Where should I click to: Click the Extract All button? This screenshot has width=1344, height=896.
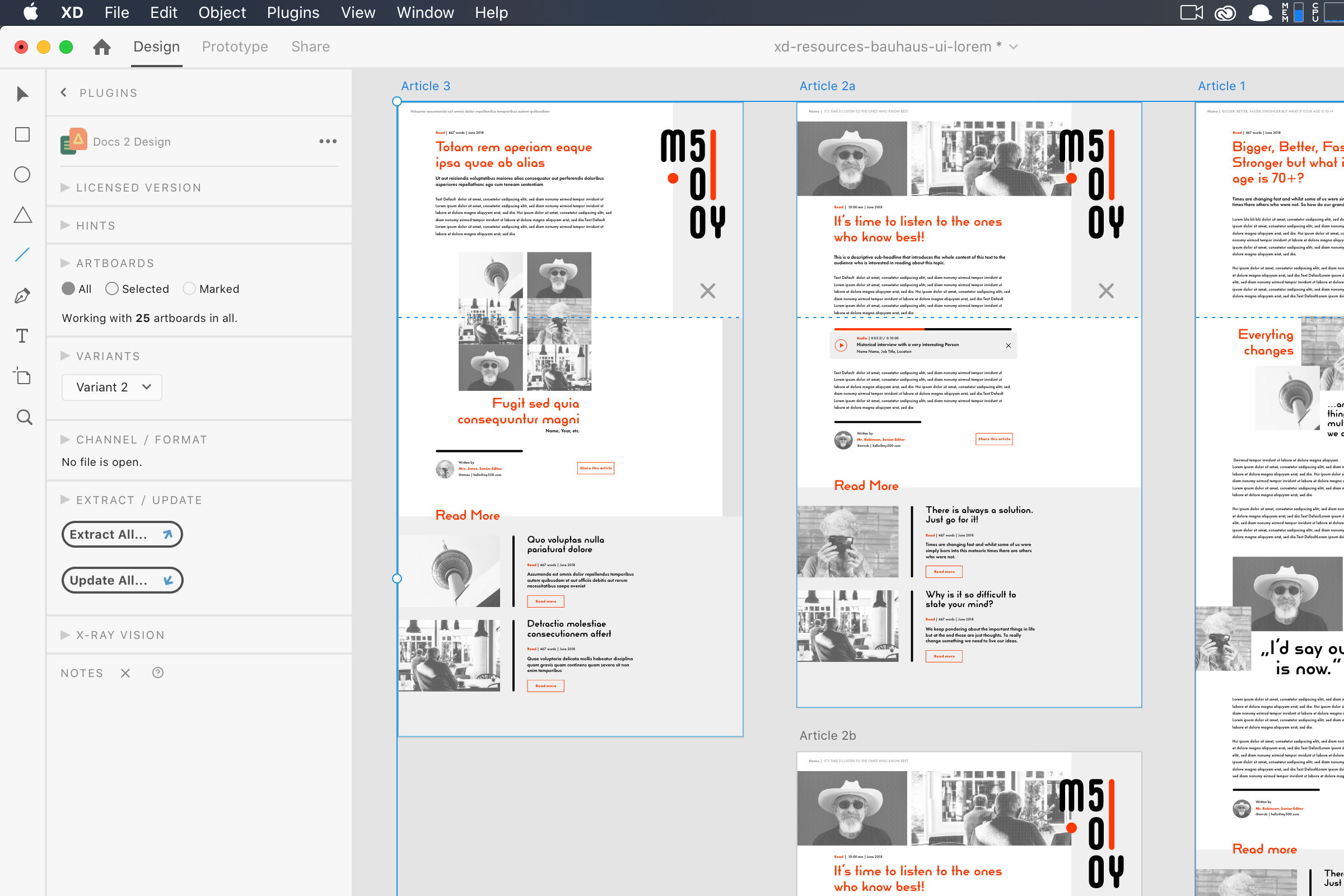pyautogui.click(x=122, y=534)
